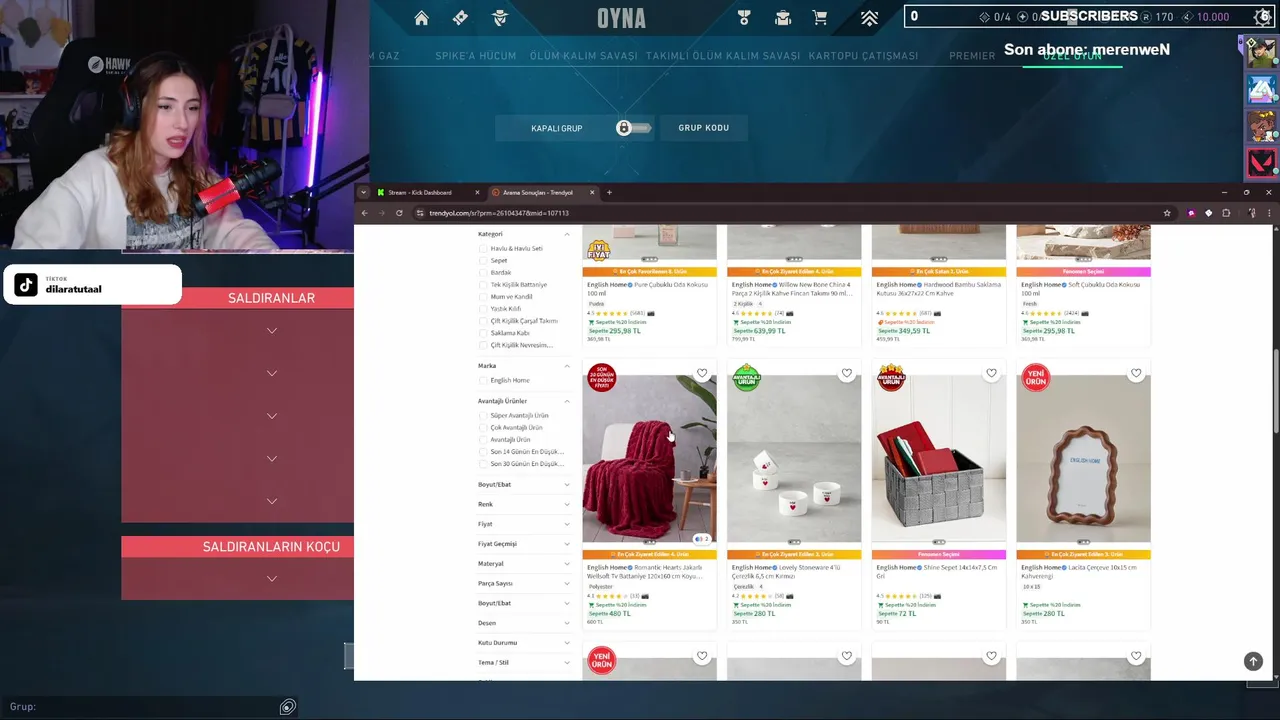This screenshot has height=720, width=1280.
Task: Collapse the Avantajlı Ürünler filter section
Action: (x=567, y=401)
